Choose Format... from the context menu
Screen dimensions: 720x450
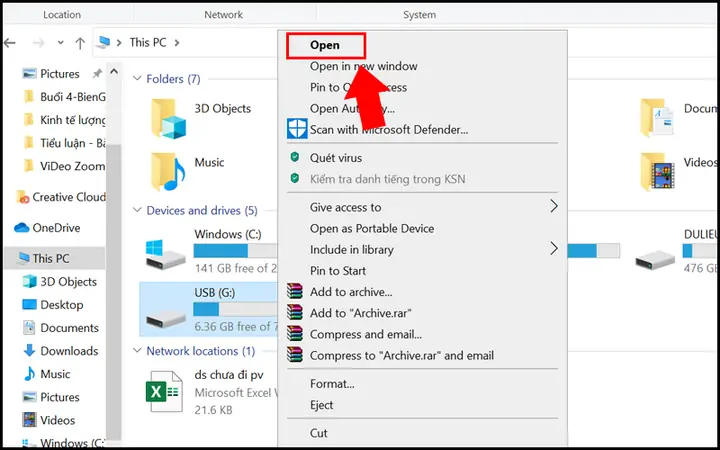tap(332, 384)
